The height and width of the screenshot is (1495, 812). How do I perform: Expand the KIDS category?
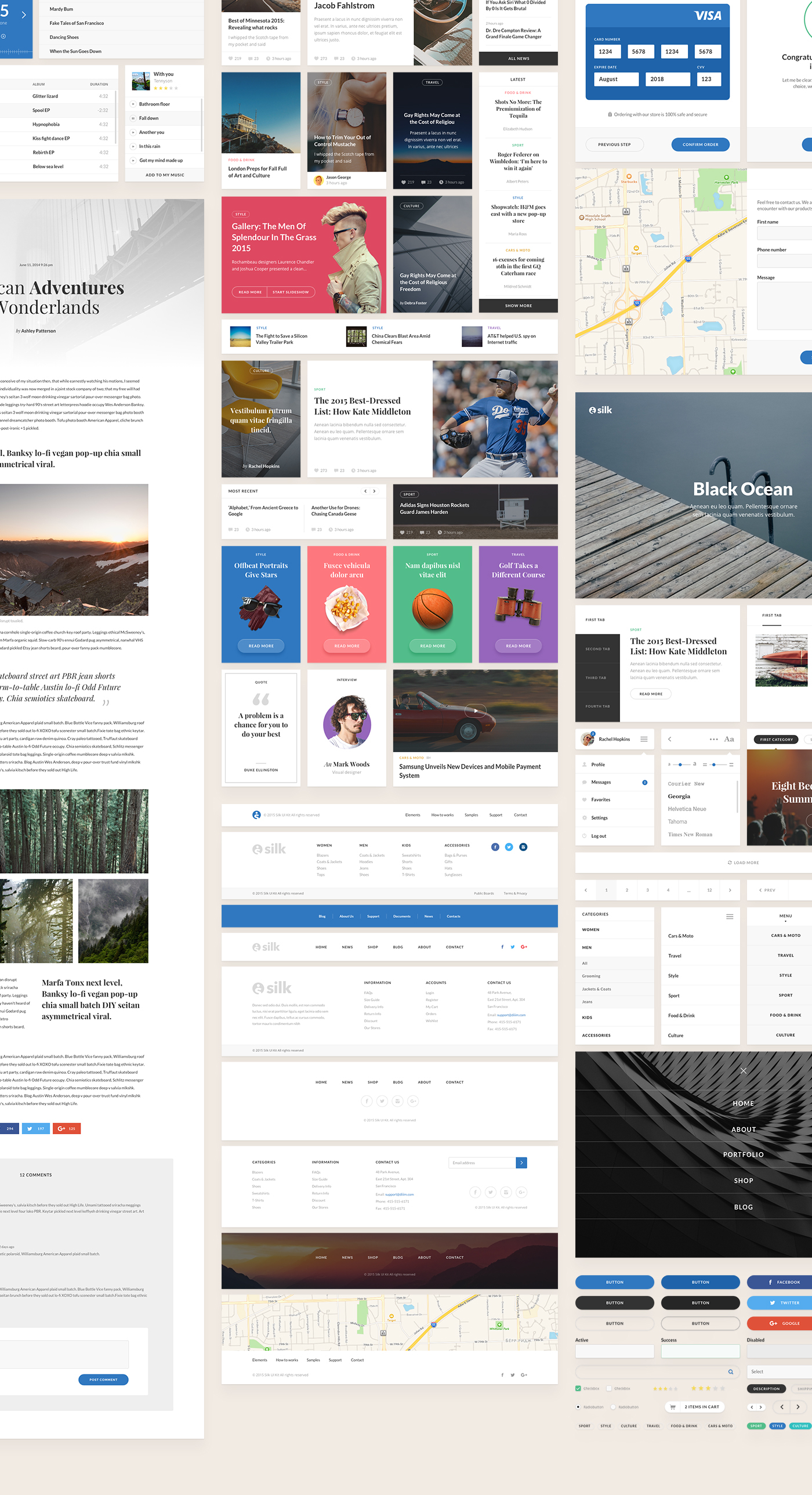click(615, 1018)
